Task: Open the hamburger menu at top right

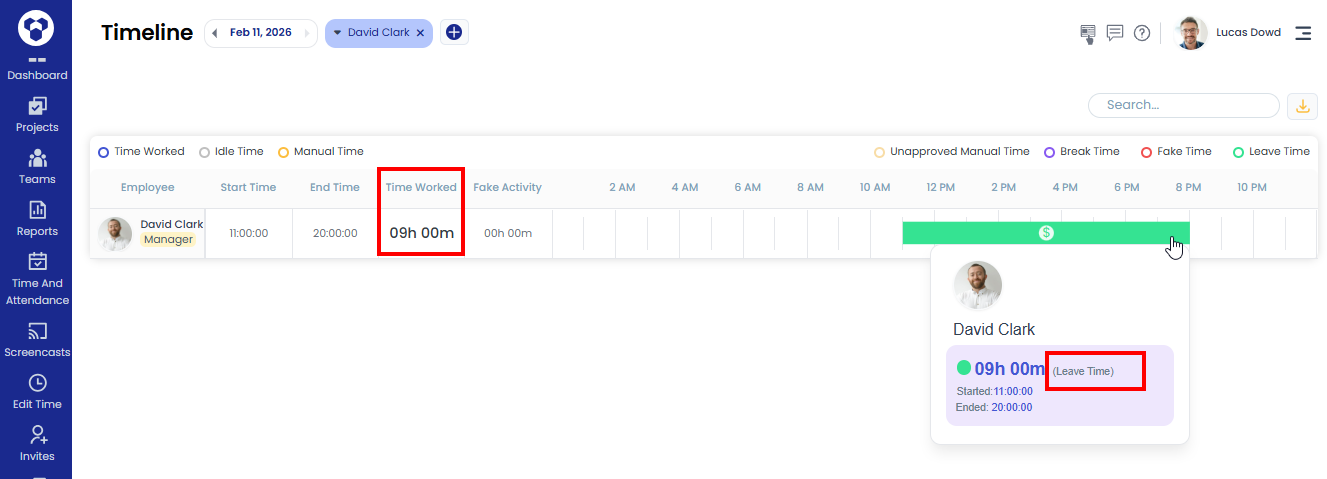Action: click(1303, 33)
